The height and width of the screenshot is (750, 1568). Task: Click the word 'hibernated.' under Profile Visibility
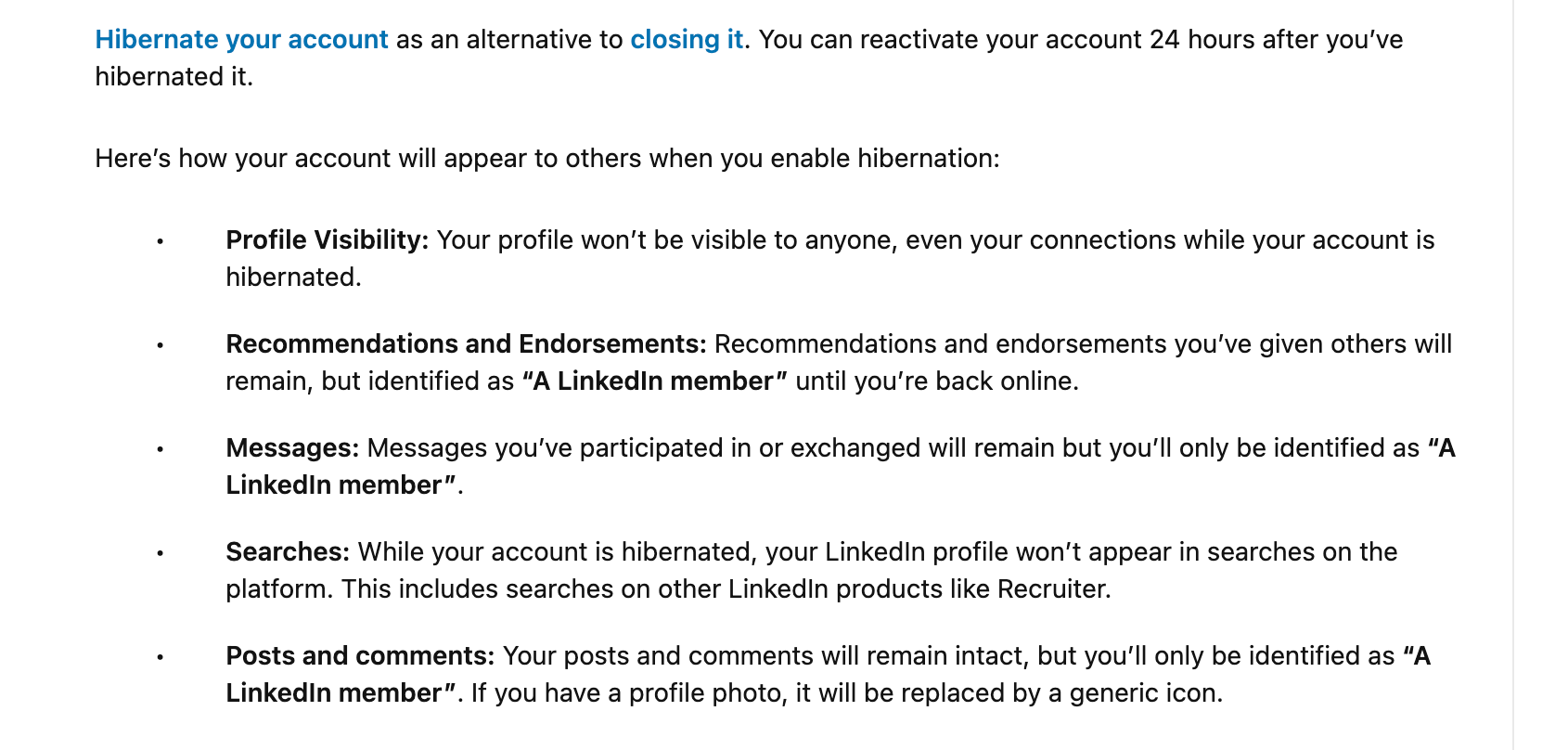click(x=293, y=278)
